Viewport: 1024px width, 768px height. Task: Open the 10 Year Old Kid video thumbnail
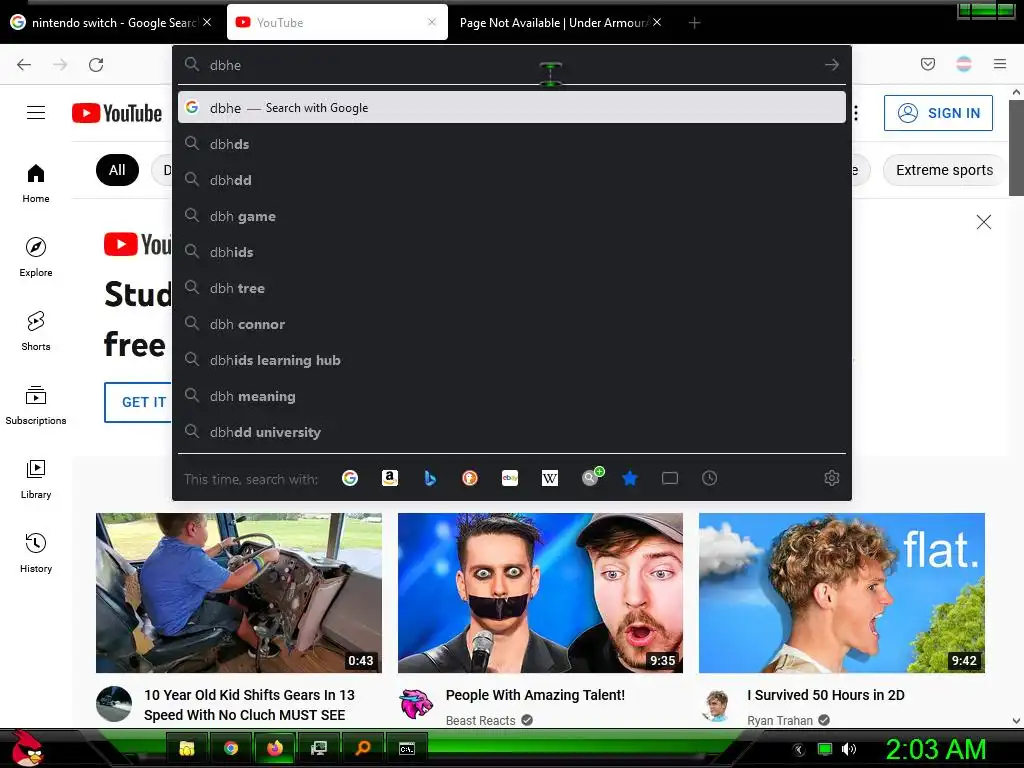coord(239,593)
